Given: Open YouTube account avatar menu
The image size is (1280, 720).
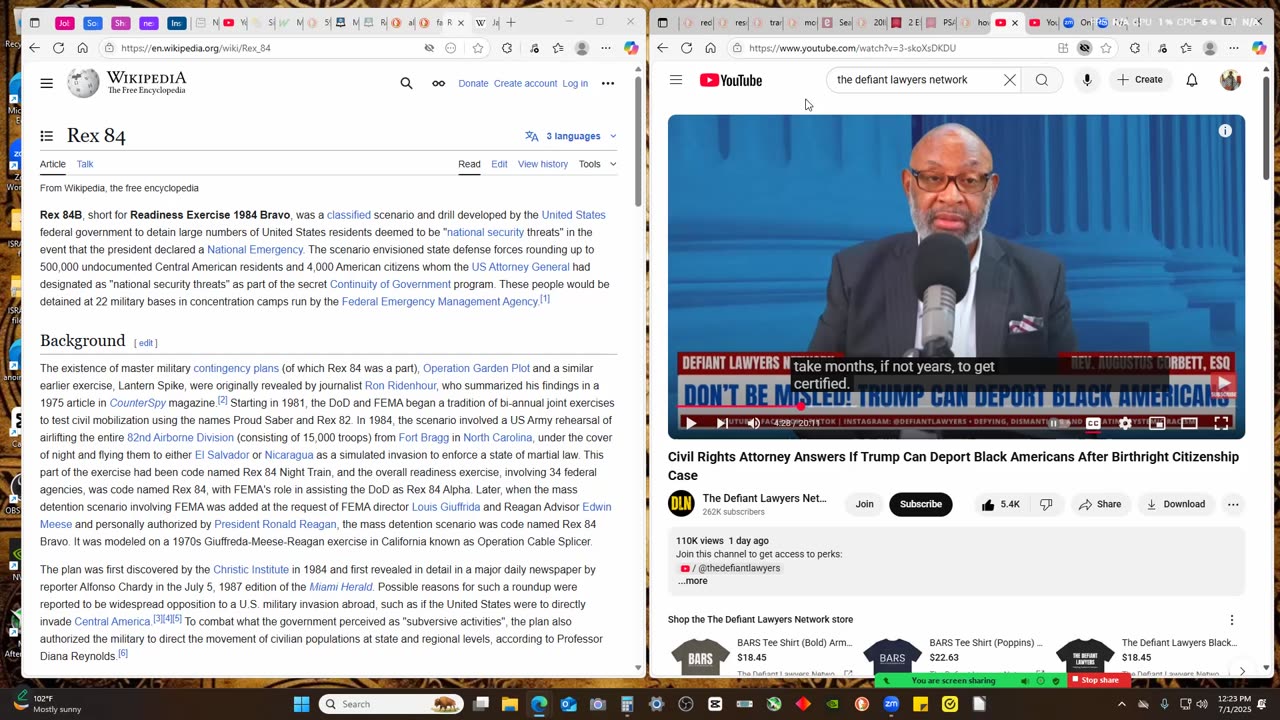Looking at the screenshot, I should click(x=1231, y=80).
